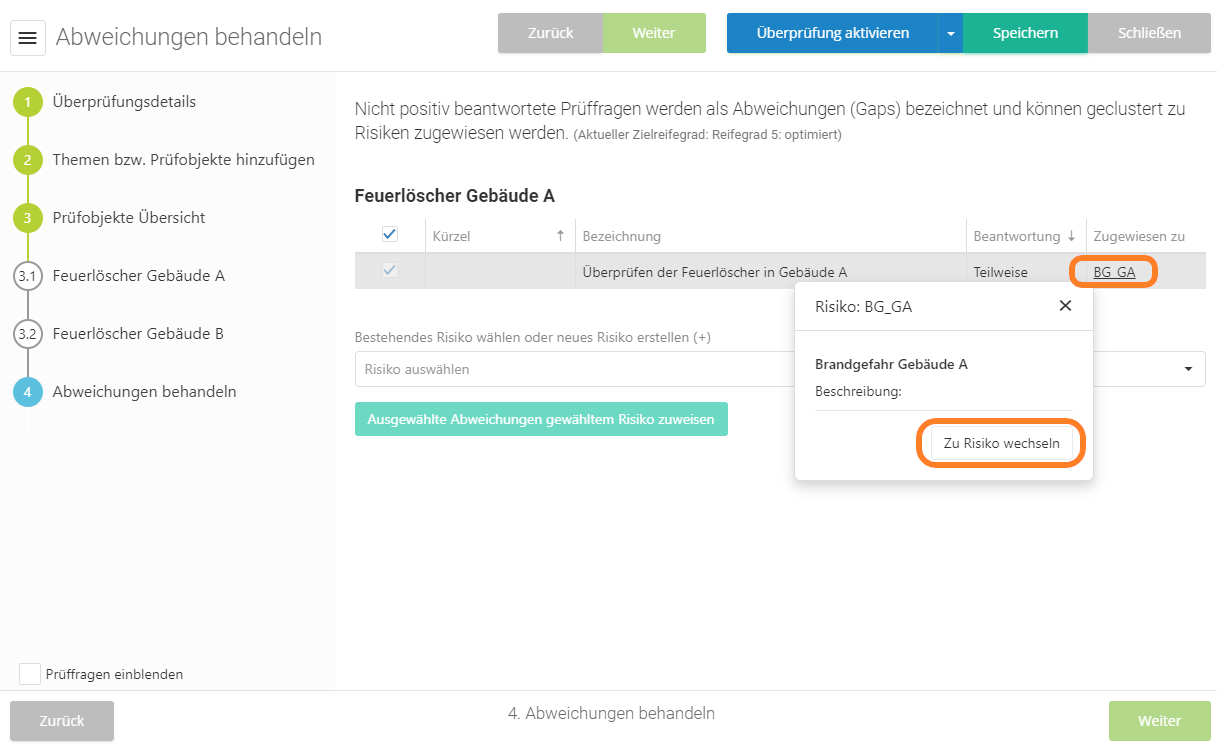Click the Schließen button
The height and width of the screenshot is (748, 1217).
(1149, 33)
